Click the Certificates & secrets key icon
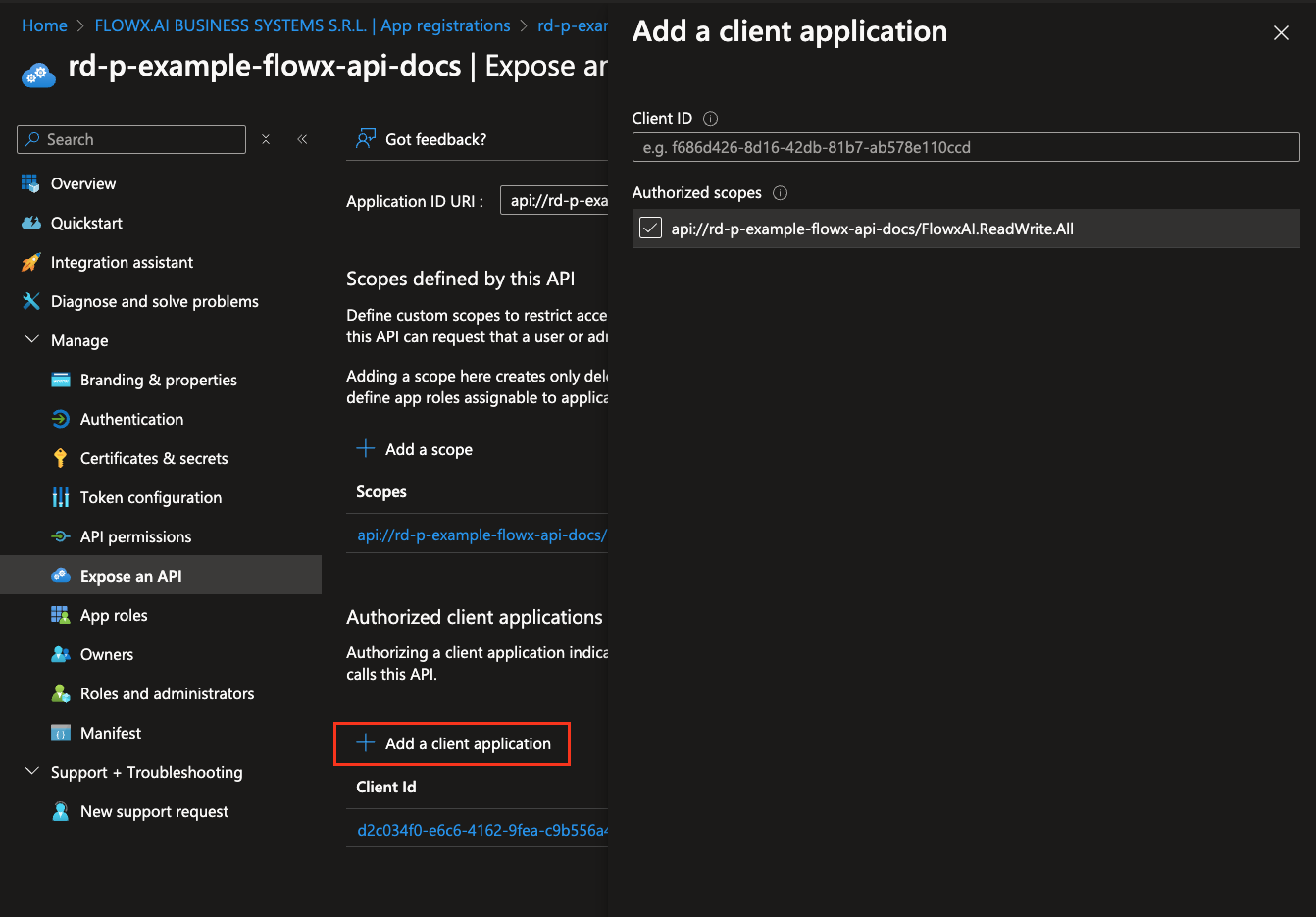 (x=61, y=458)
